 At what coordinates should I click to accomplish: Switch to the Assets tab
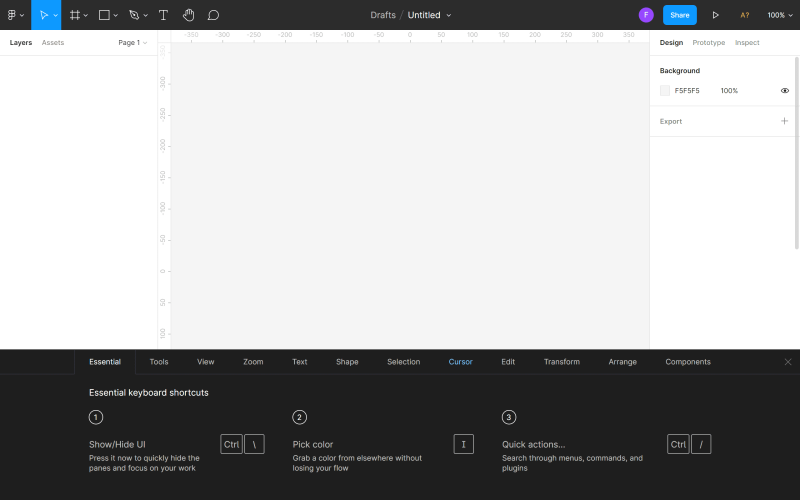[53, 42]
